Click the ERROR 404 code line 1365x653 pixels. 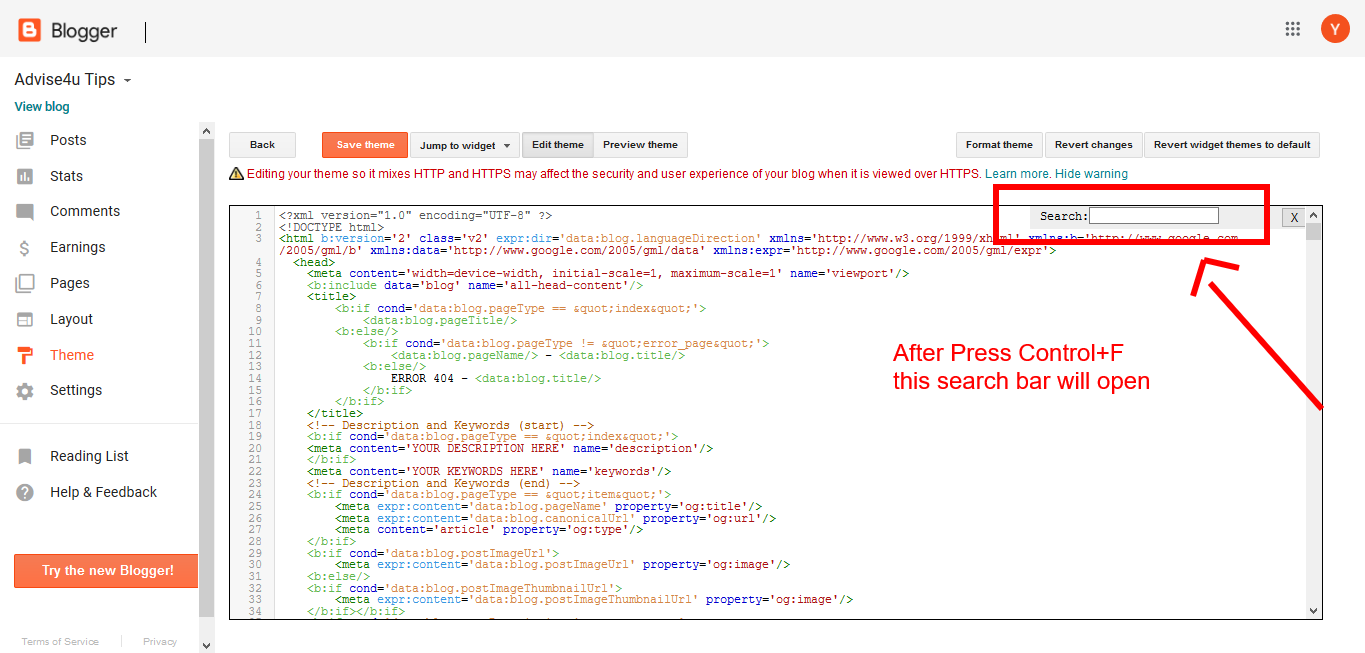pyautogui.click(x=496, y=378)
